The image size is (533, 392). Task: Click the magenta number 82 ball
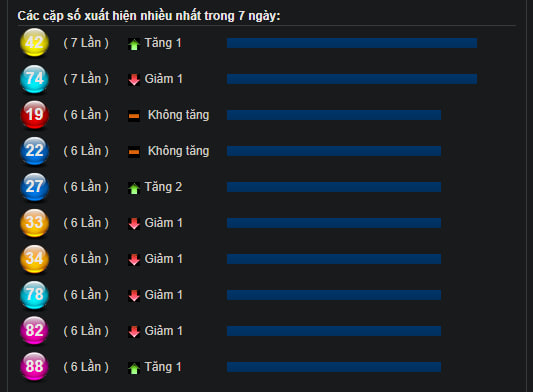[x=34, y=330]
